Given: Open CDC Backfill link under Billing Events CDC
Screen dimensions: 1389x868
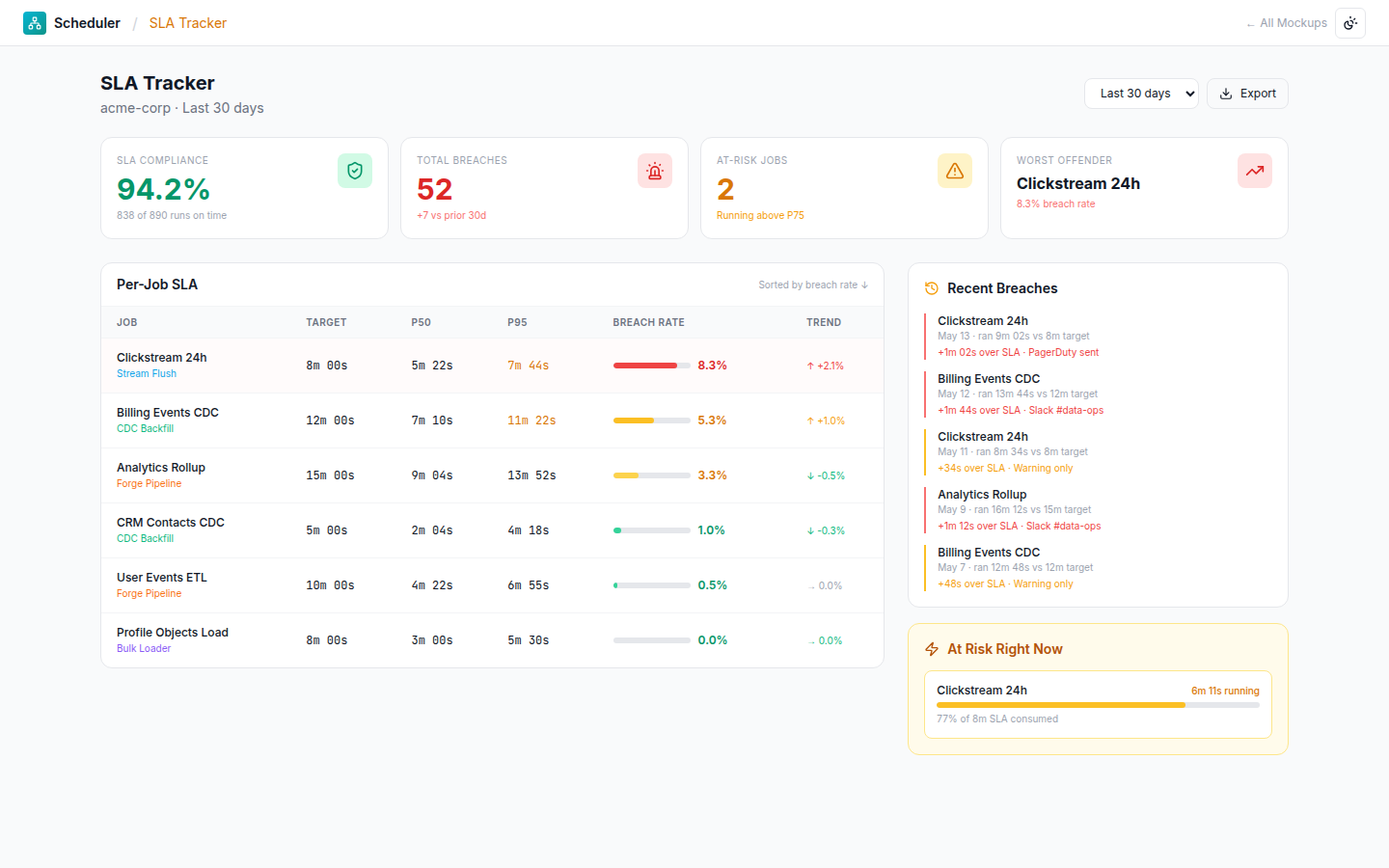Looking at the screenshot, I should click(145, 429).
